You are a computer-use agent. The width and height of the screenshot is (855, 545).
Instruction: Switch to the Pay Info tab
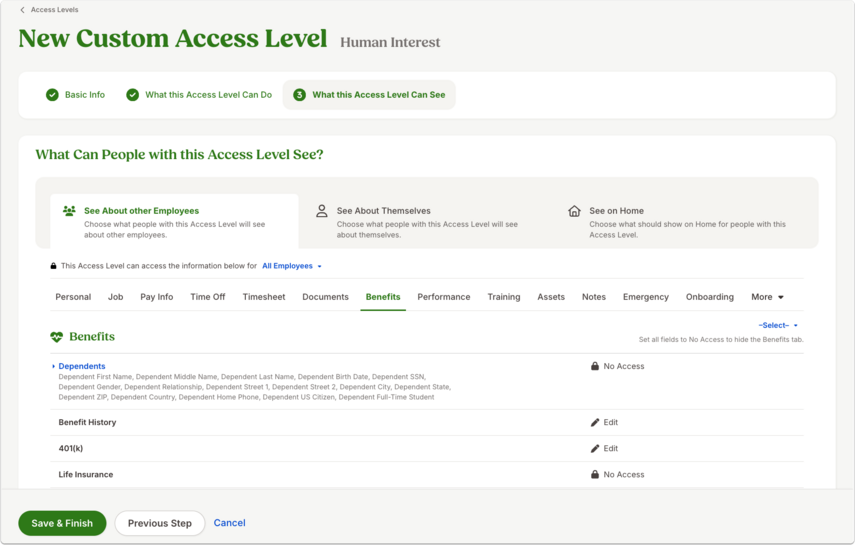156,297
